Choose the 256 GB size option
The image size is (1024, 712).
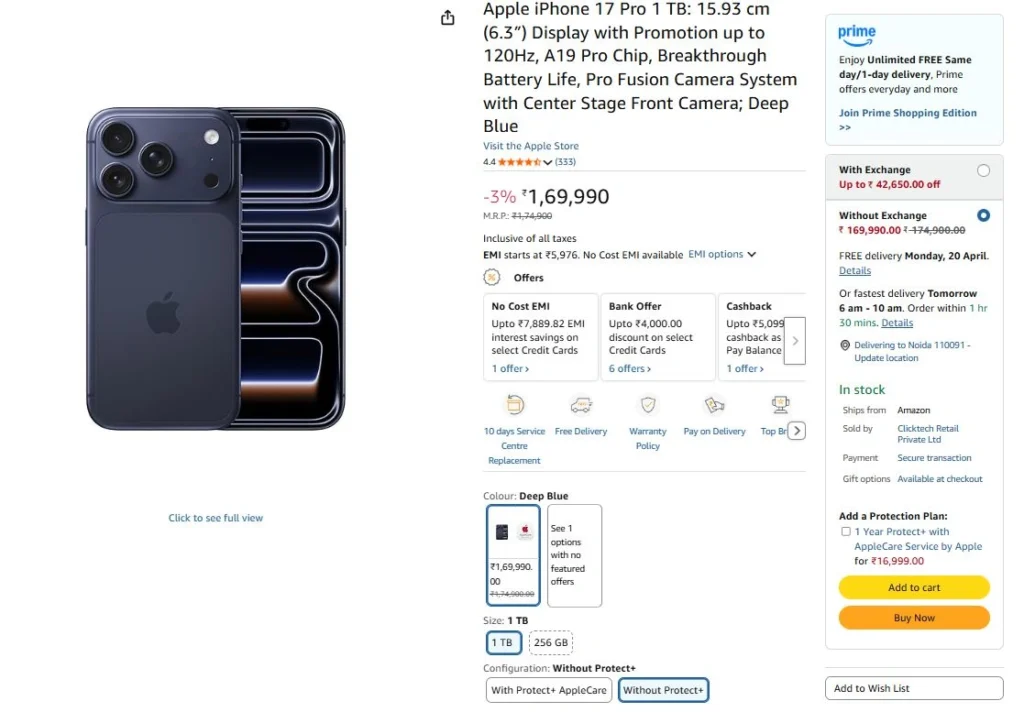[x=551, y=643]
